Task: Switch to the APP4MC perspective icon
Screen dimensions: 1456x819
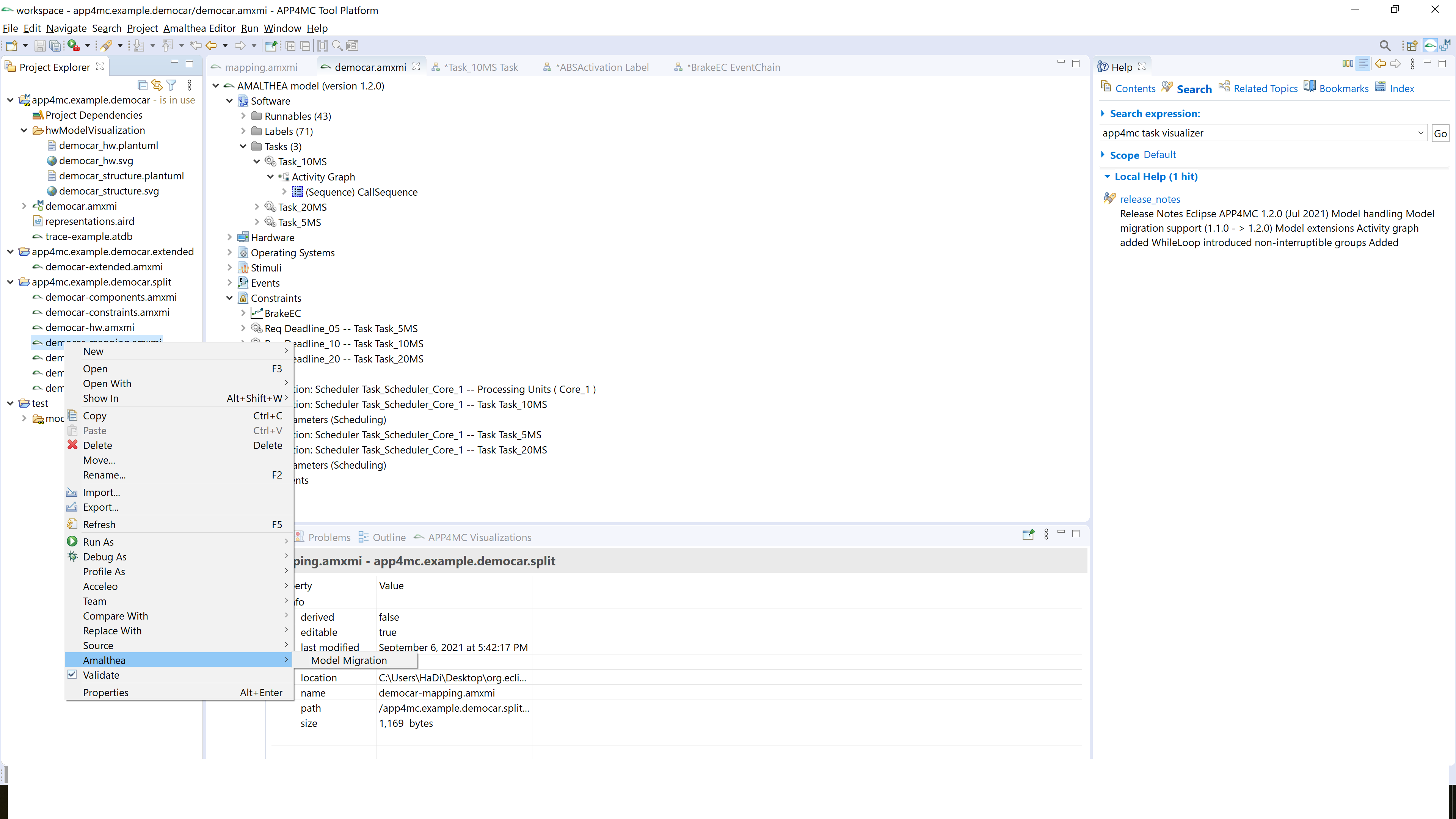Action: (1430, 46)
